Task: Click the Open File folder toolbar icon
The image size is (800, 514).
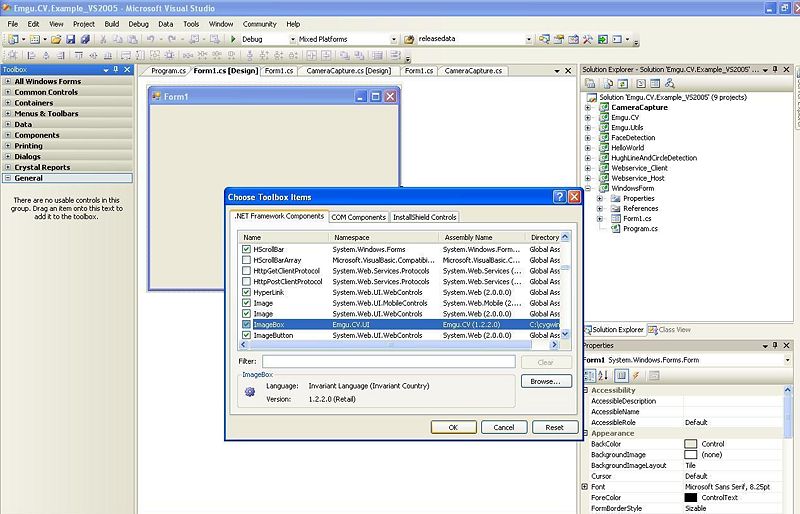Action: pyautogui.click(x=56, y=39)
